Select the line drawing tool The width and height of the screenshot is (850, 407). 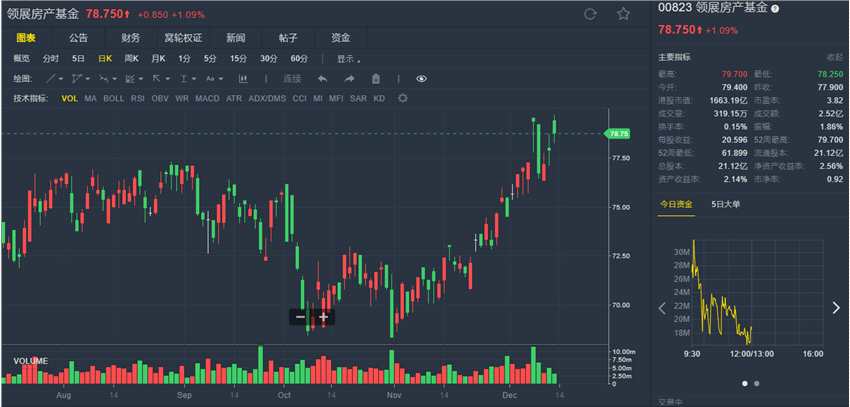50,79
